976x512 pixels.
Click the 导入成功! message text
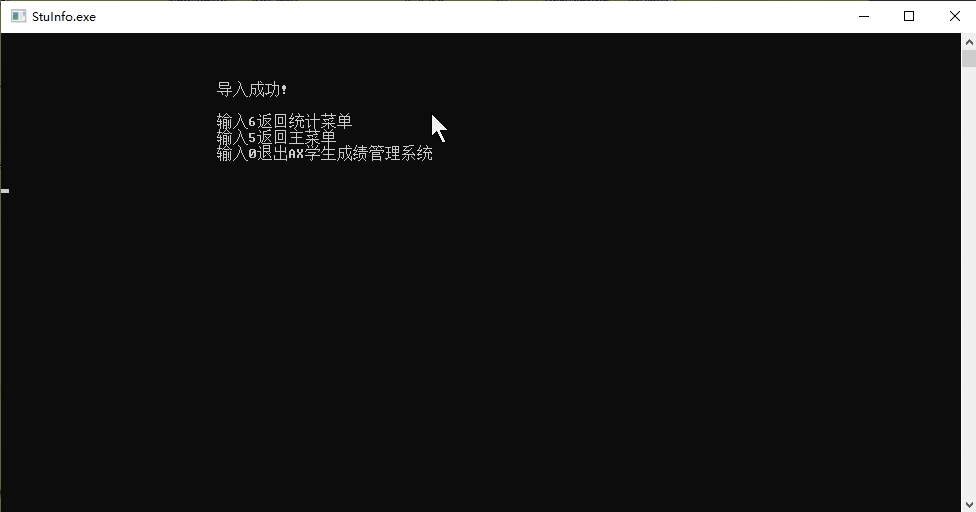coord(251,90)
